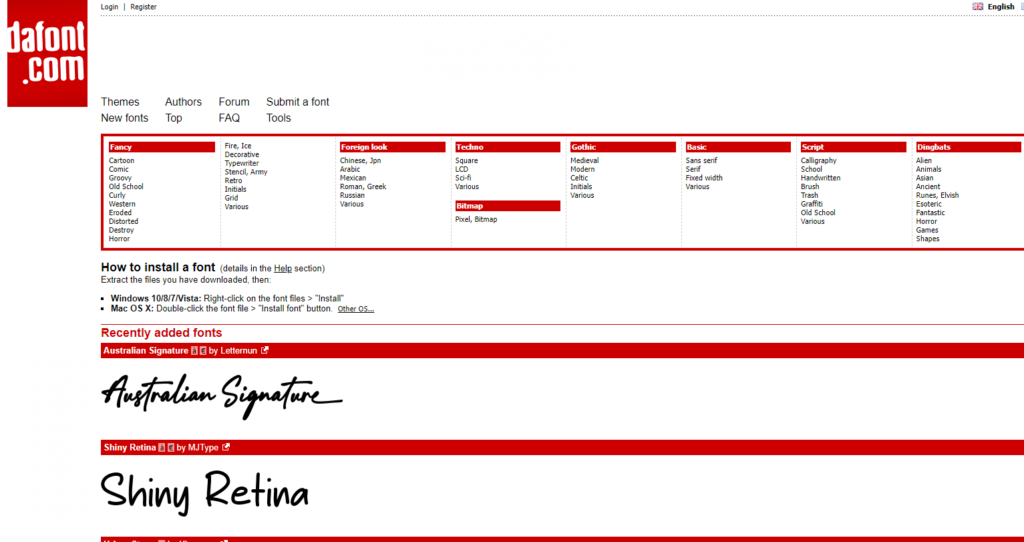Browse Russian fonts
Viewport: 1024px width, 542px height.
coord(352,195)
